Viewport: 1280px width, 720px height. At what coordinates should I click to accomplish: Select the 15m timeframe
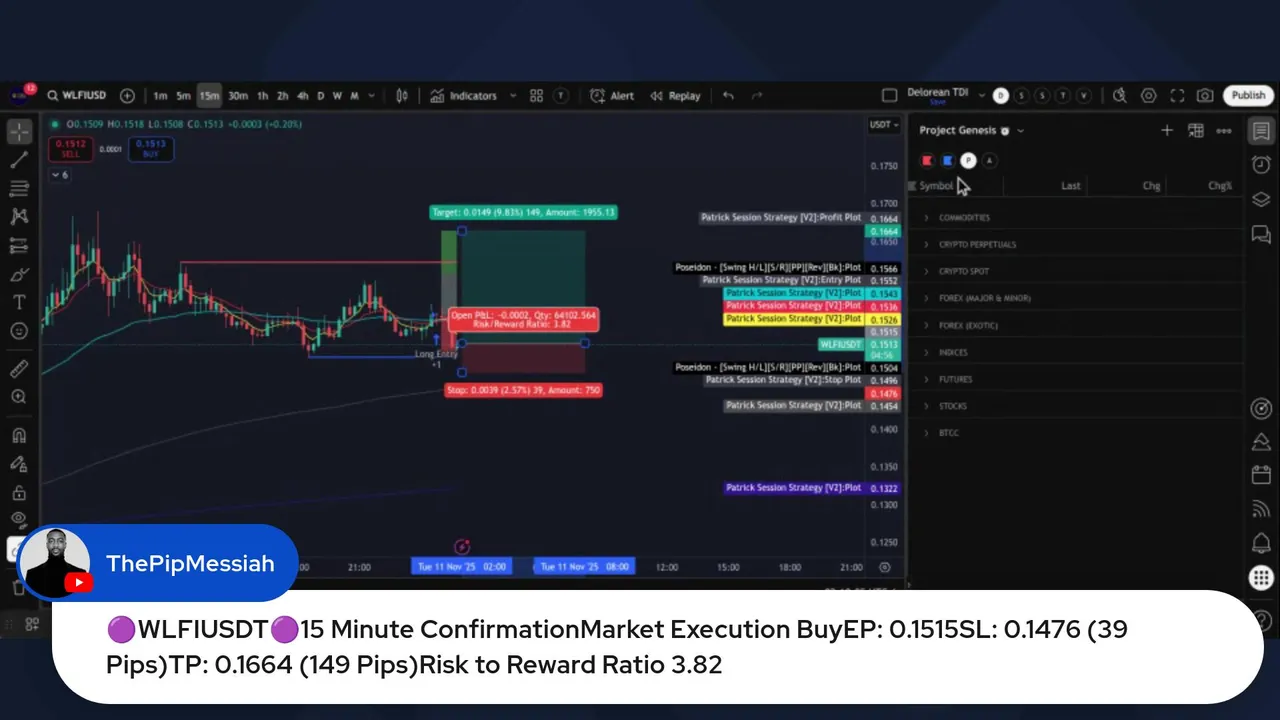tap(209, 96)
